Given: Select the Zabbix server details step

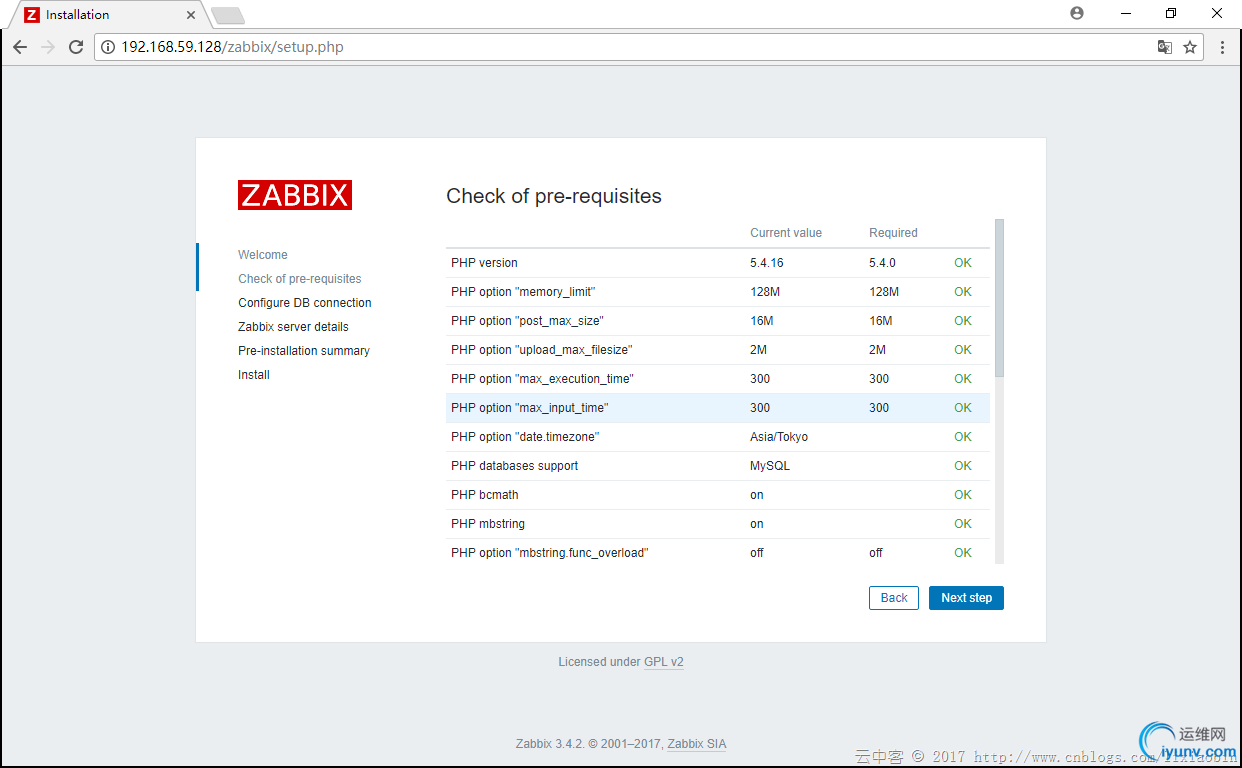Looking at the screenshot, I should click(x=293, y=327).
